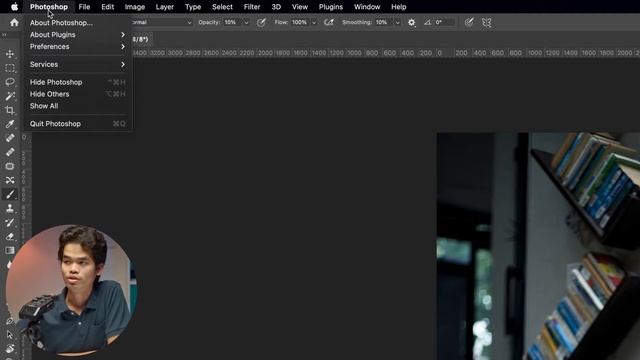Expand the collapsed tools panel arrows
Image resolution: width=640 pixels, height=360 pixels.
coord(4,35)
